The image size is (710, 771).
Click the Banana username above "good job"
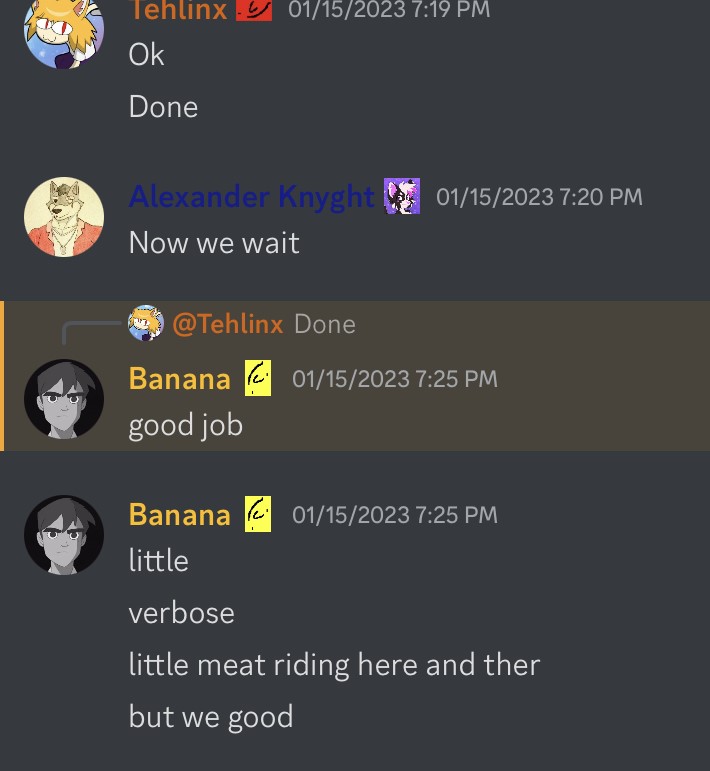click(x=180, y=379)
